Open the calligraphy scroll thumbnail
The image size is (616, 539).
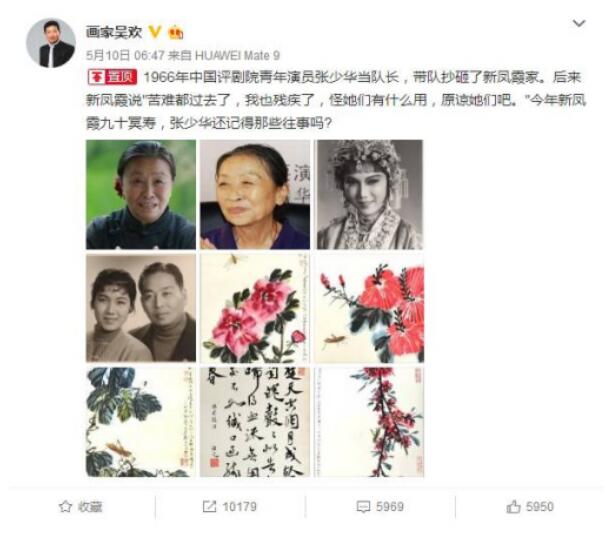click(x=255, y=422)
